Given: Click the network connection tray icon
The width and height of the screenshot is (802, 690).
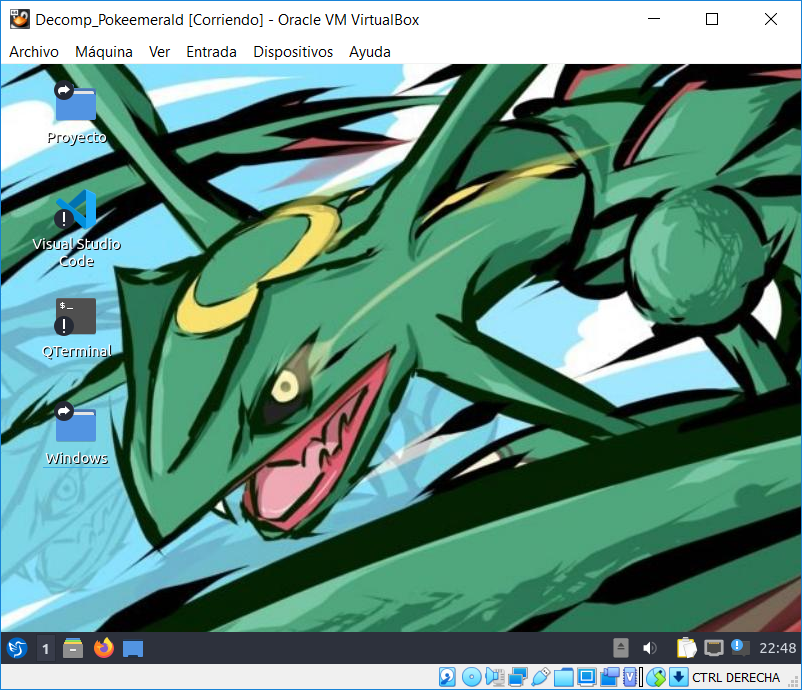Looking at the screenshot, I should click(x=713, y=649).
